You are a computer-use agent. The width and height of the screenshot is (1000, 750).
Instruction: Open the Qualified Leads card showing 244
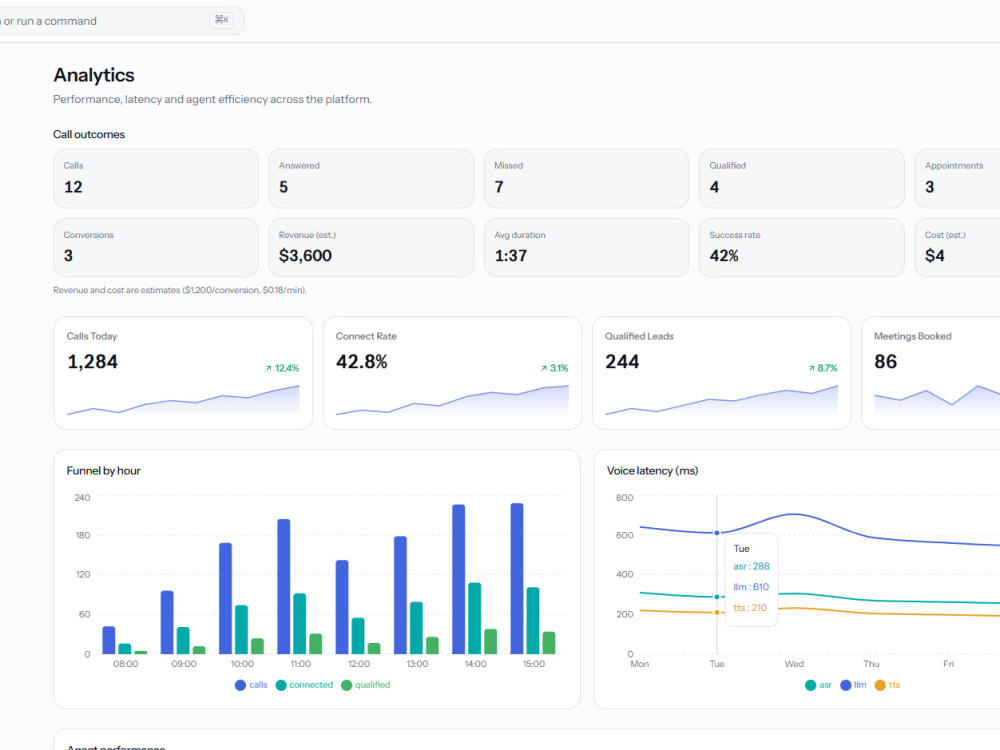[x=721, y=373]
